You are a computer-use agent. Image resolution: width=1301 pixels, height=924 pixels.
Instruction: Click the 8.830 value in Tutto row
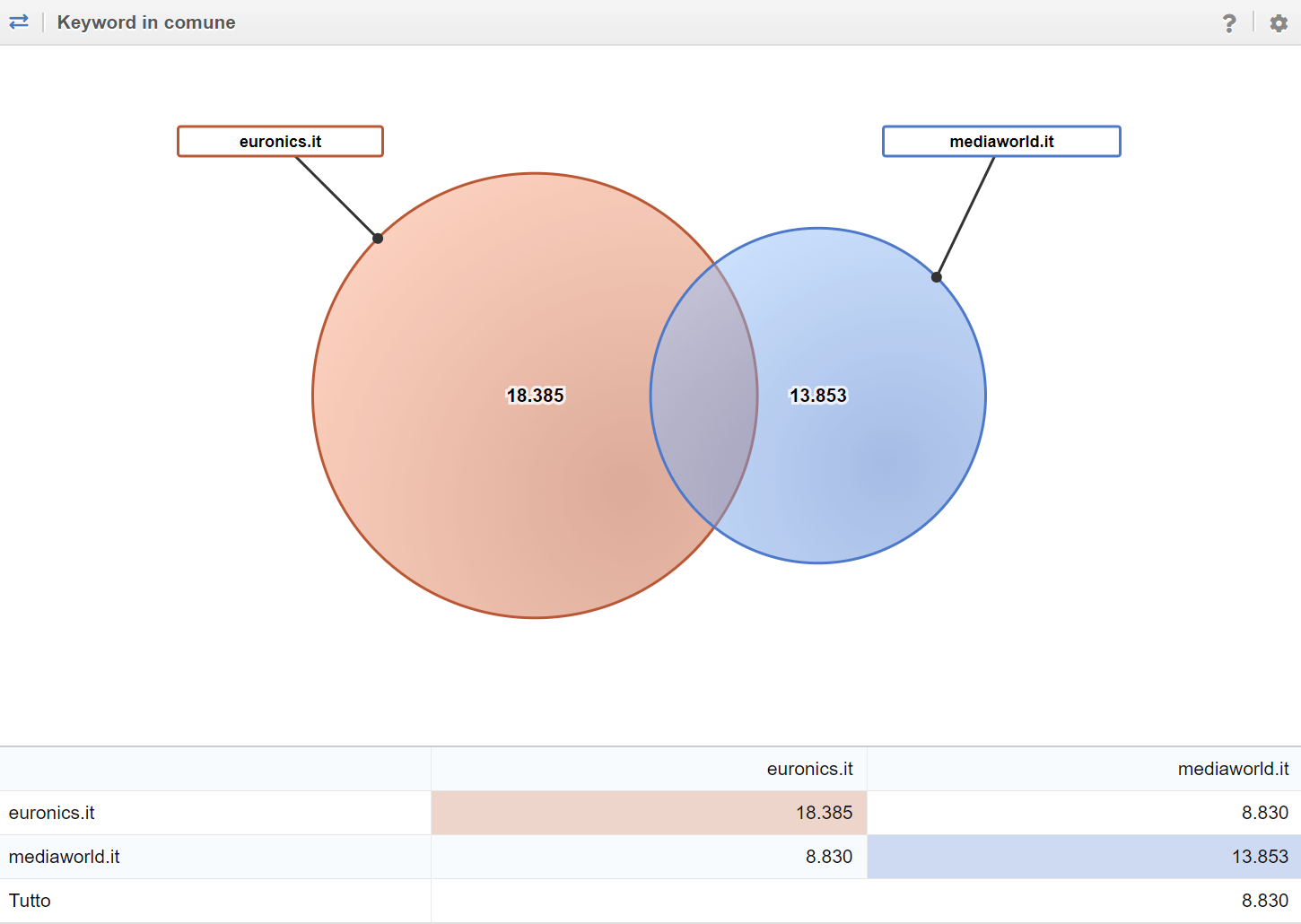tap(1264, 901)
